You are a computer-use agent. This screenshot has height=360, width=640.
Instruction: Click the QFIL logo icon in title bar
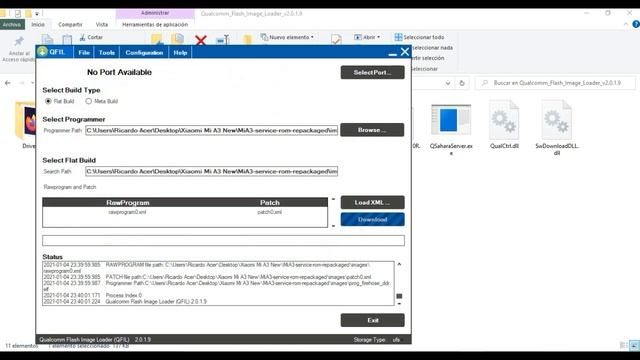coord(42,52)
